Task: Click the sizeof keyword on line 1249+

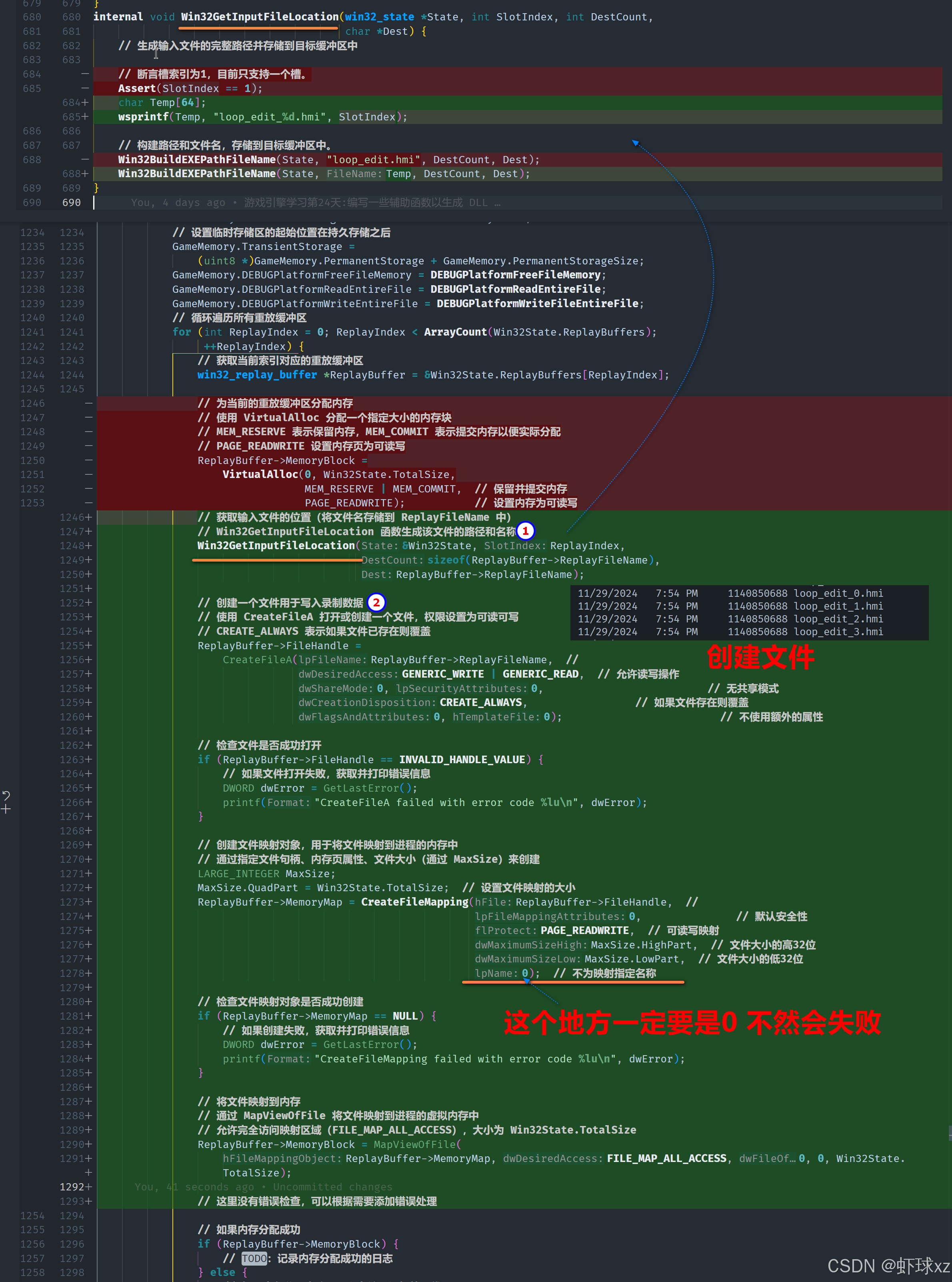Action: pos(446,560)
